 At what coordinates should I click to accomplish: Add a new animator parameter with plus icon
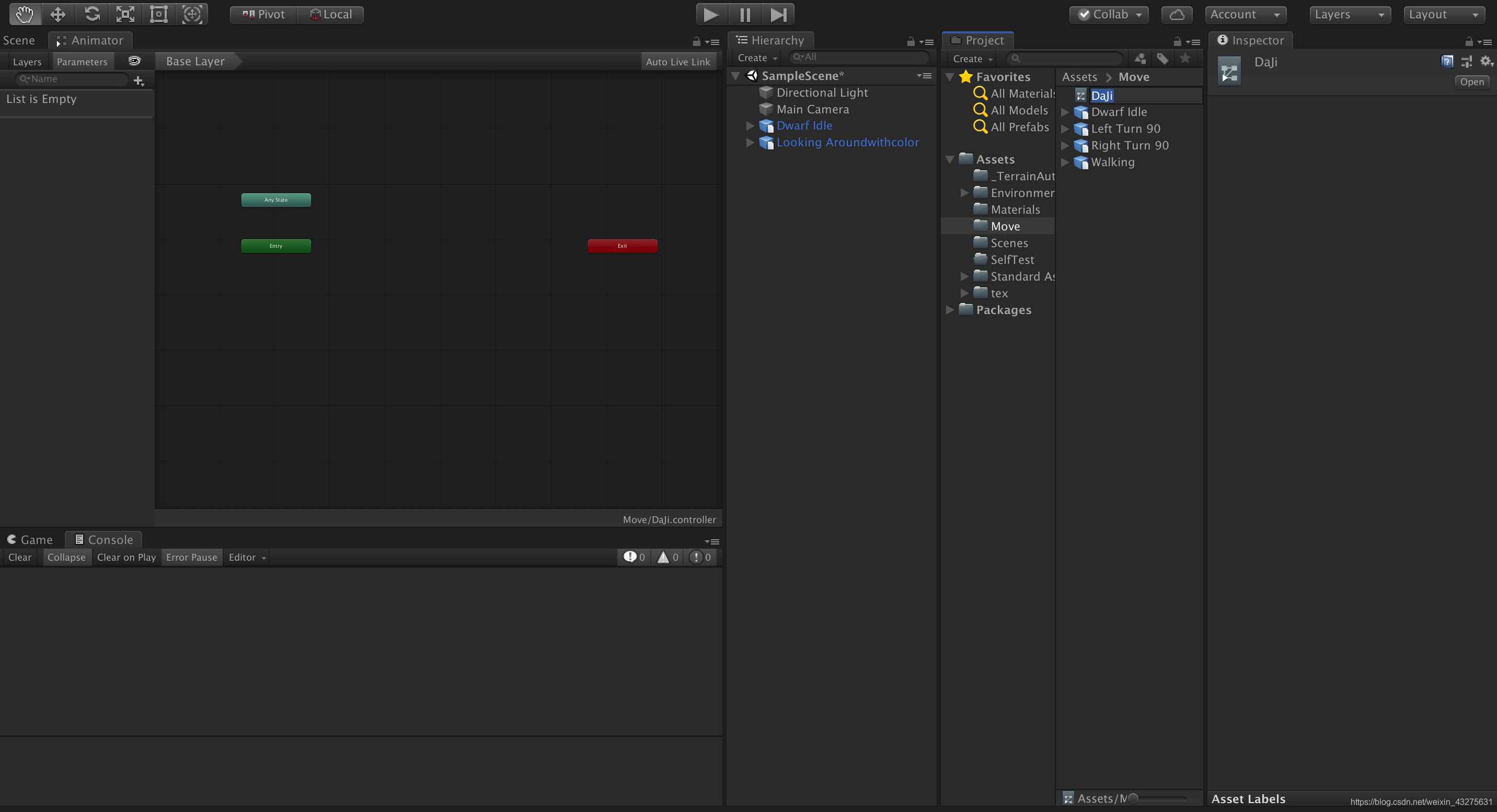139,81
